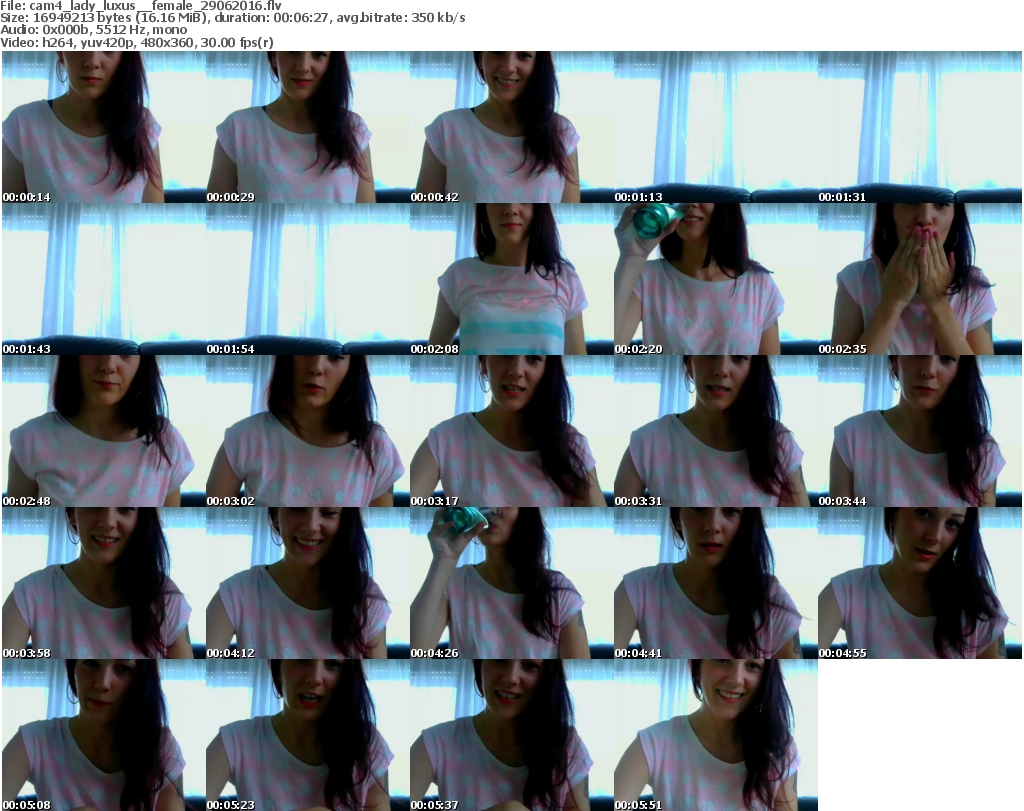Select the thumbnail frame at 00:04:12
The height and width of the screenshot is (811, 1024).
click(308, 582)
